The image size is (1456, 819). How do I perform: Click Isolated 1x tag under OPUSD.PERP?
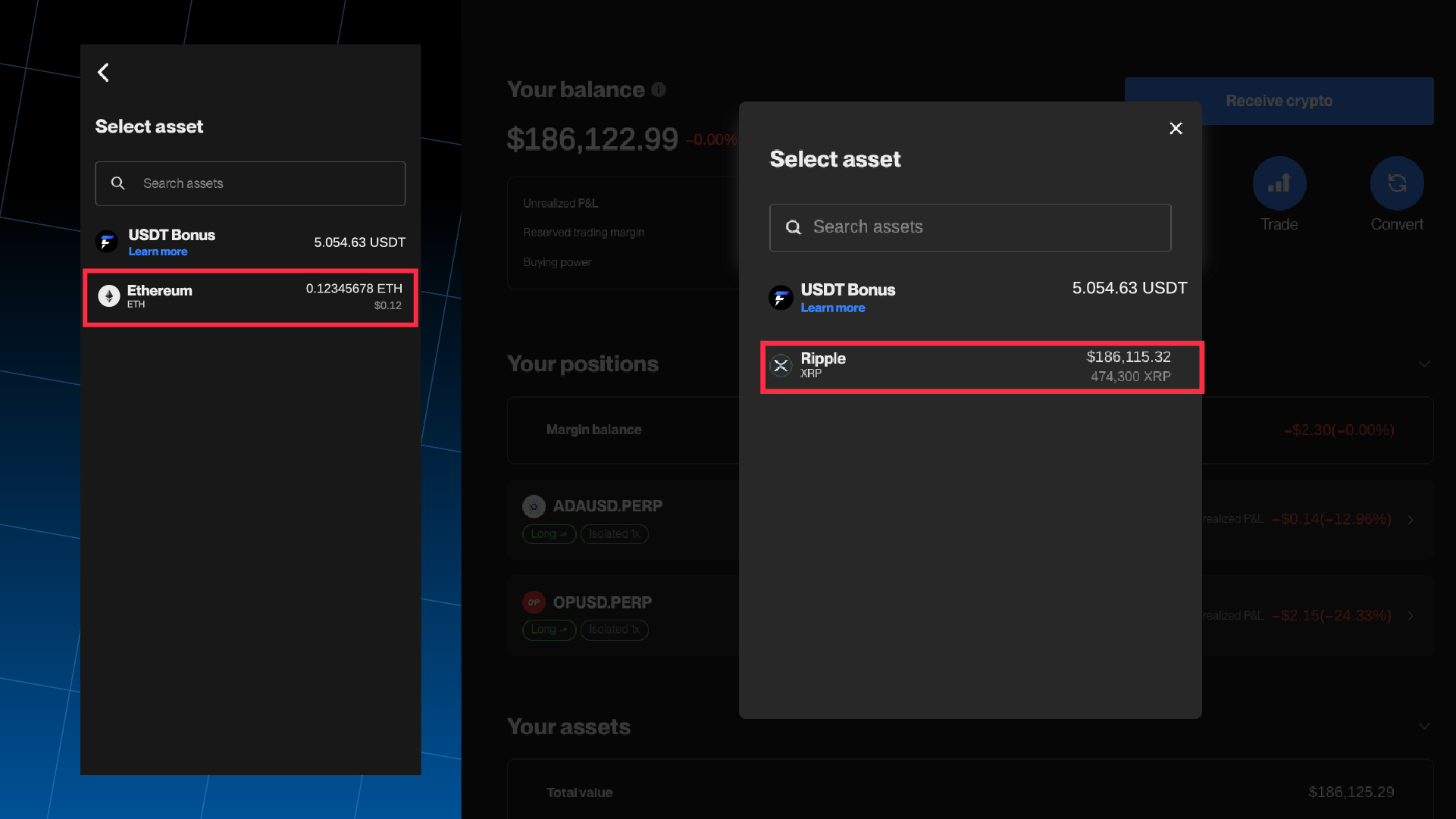[x=614, y=630]
